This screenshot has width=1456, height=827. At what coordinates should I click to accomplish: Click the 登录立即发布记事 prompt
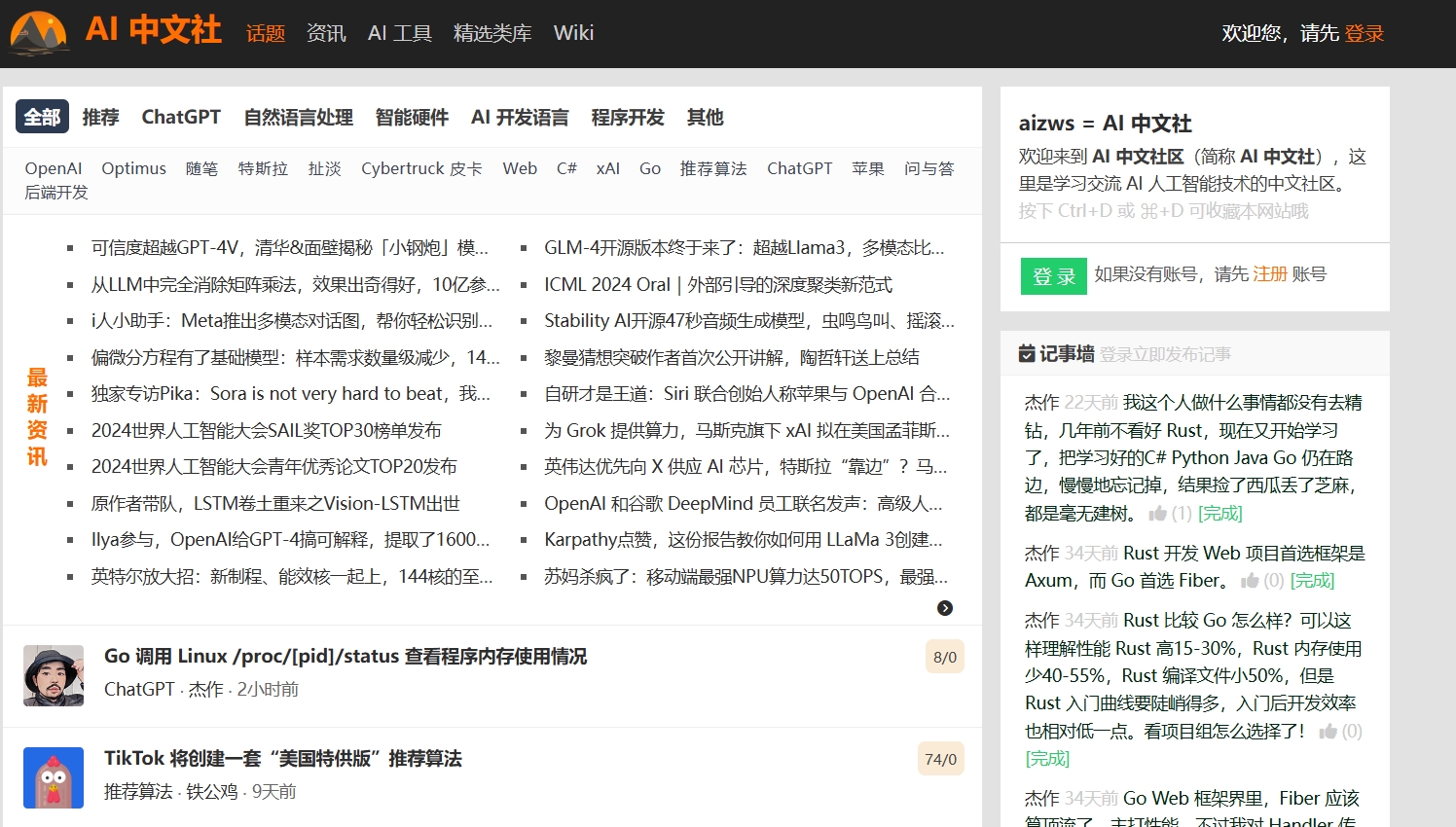[x=1165, y=354]
